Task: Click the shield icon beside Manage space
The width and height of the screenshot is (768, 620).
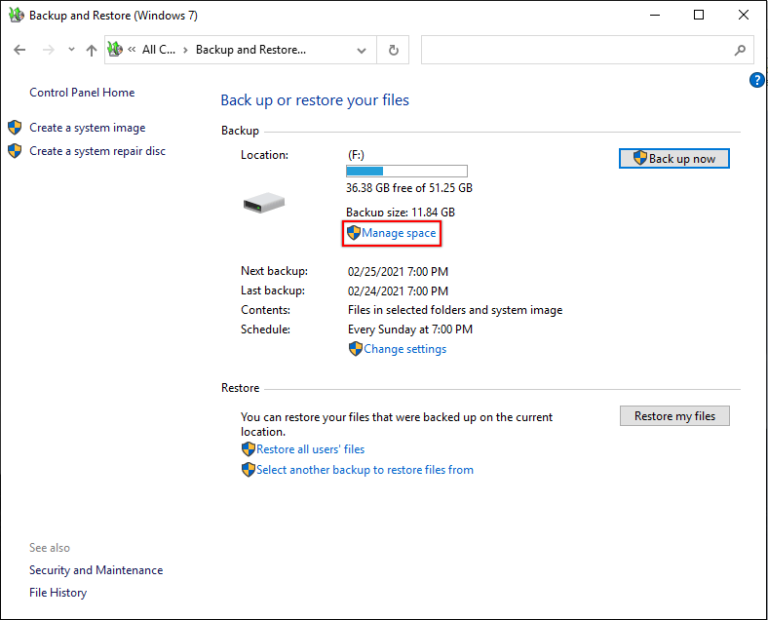Action: pyautogui.click(x=354, y=233)
